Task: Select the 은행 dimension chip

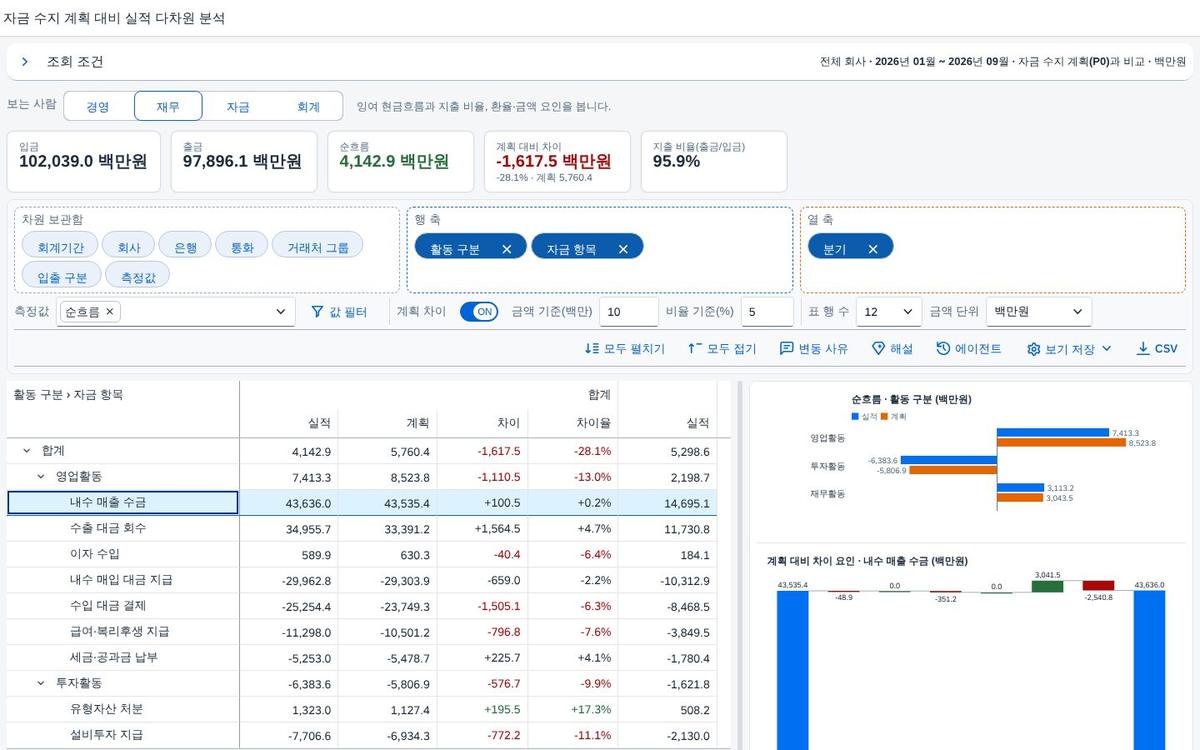Action: click(x=185, y=247)
